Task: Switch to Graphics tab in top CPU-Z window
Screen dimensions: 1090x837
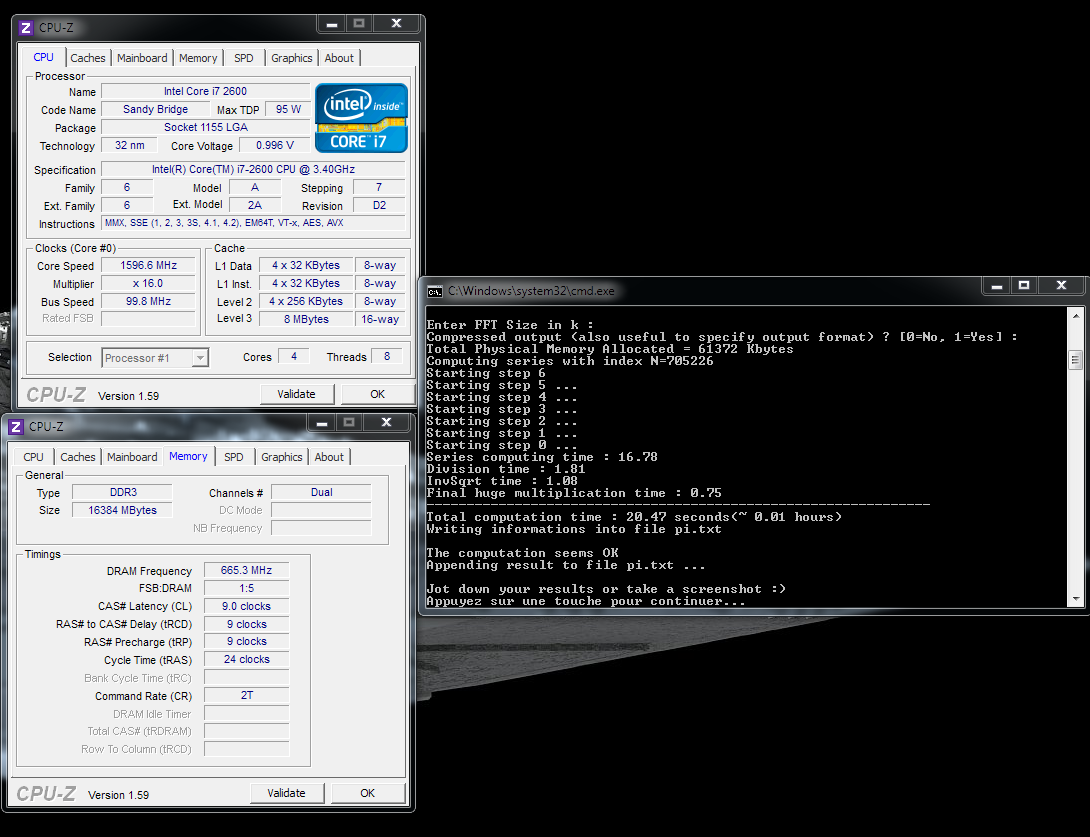Action: point(291,58)
